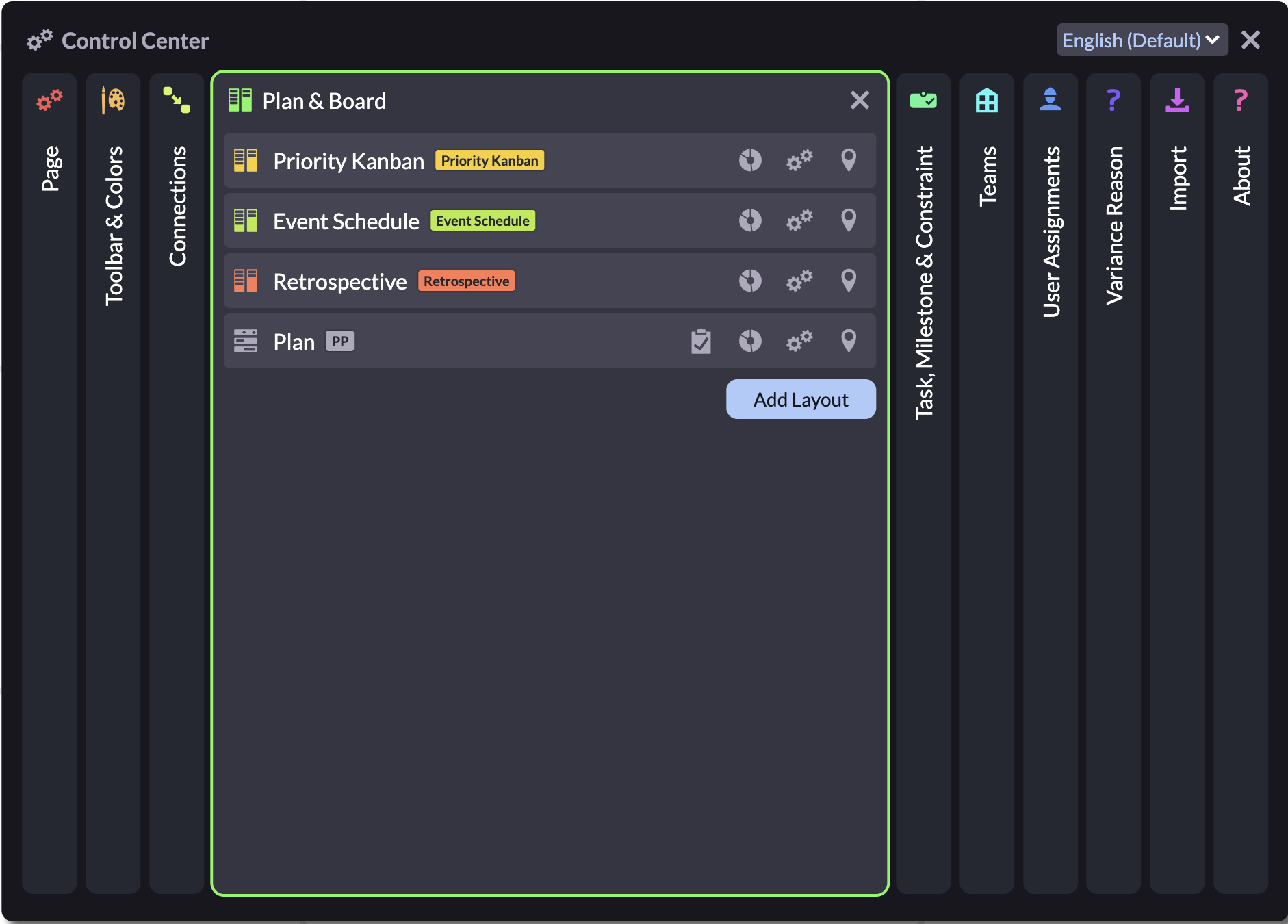Click the Event Schedule green board icon
The image size is (1288, 924).
(246, 221)
